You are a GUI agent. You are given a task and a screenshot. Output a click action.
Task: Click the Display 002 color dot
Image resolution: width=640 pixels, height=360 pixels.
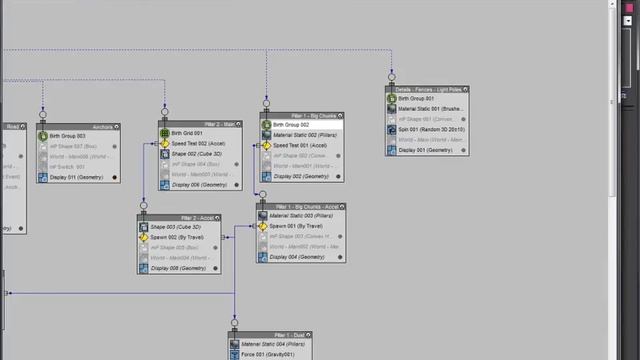click(x=338, y=177)
